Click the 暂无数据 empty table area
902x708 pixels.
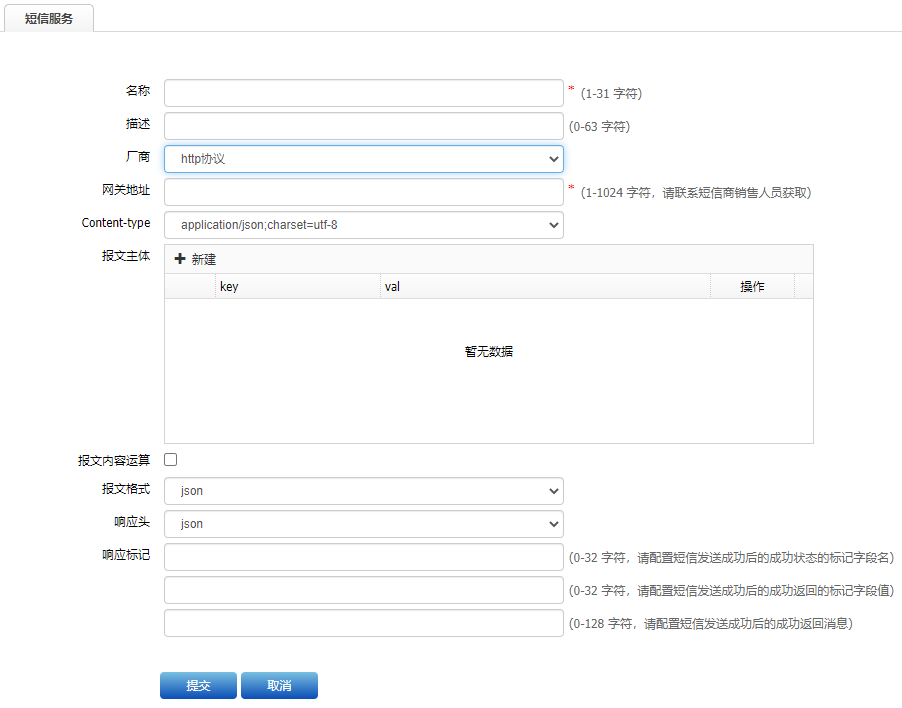(x=489, y=351)
